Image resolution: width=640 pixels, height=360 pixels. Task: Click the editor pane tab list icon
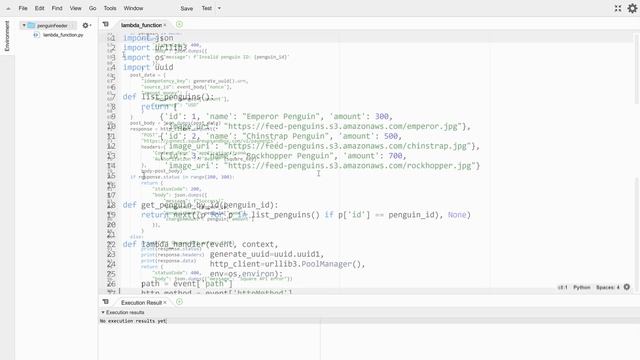pos(106,24)
